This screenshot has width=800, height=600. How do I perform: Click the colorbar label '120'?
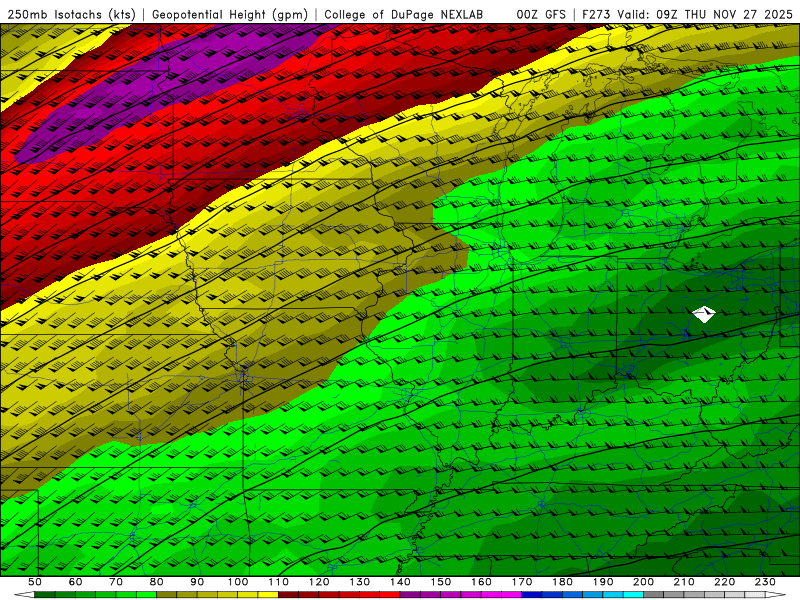tap(319, 582)
